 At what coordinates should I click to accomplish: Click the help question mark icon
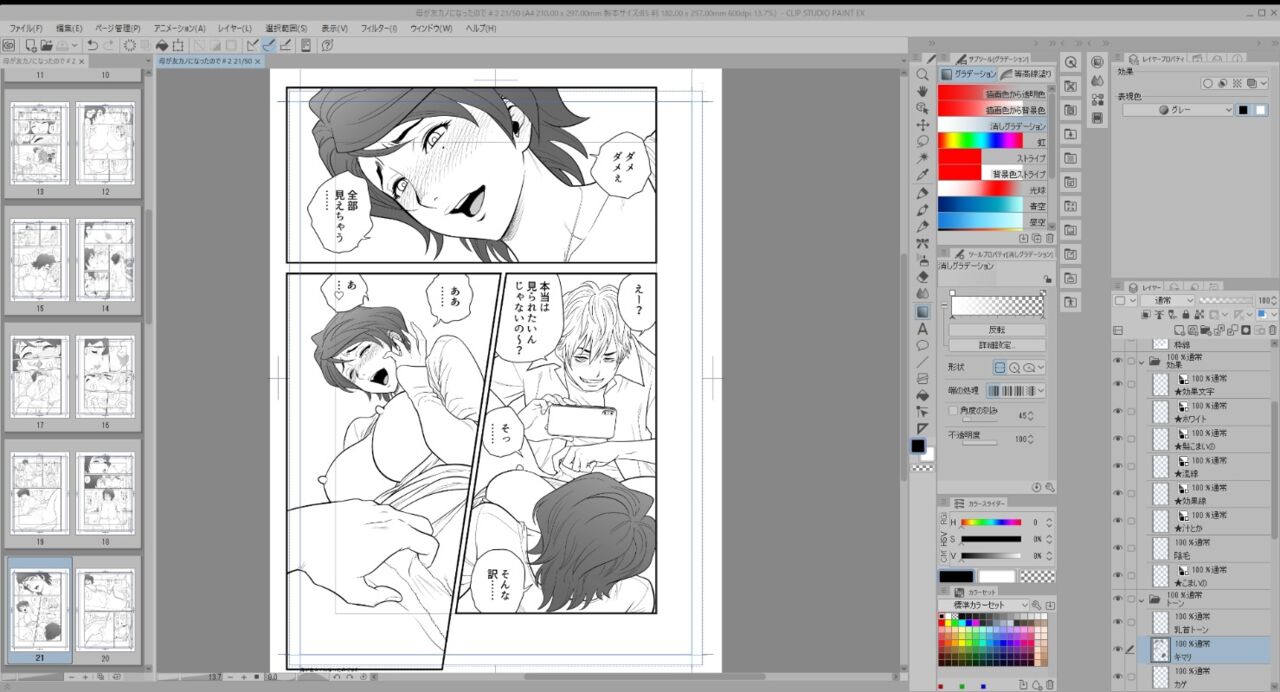pyautogui.click(x=327, y=45)
